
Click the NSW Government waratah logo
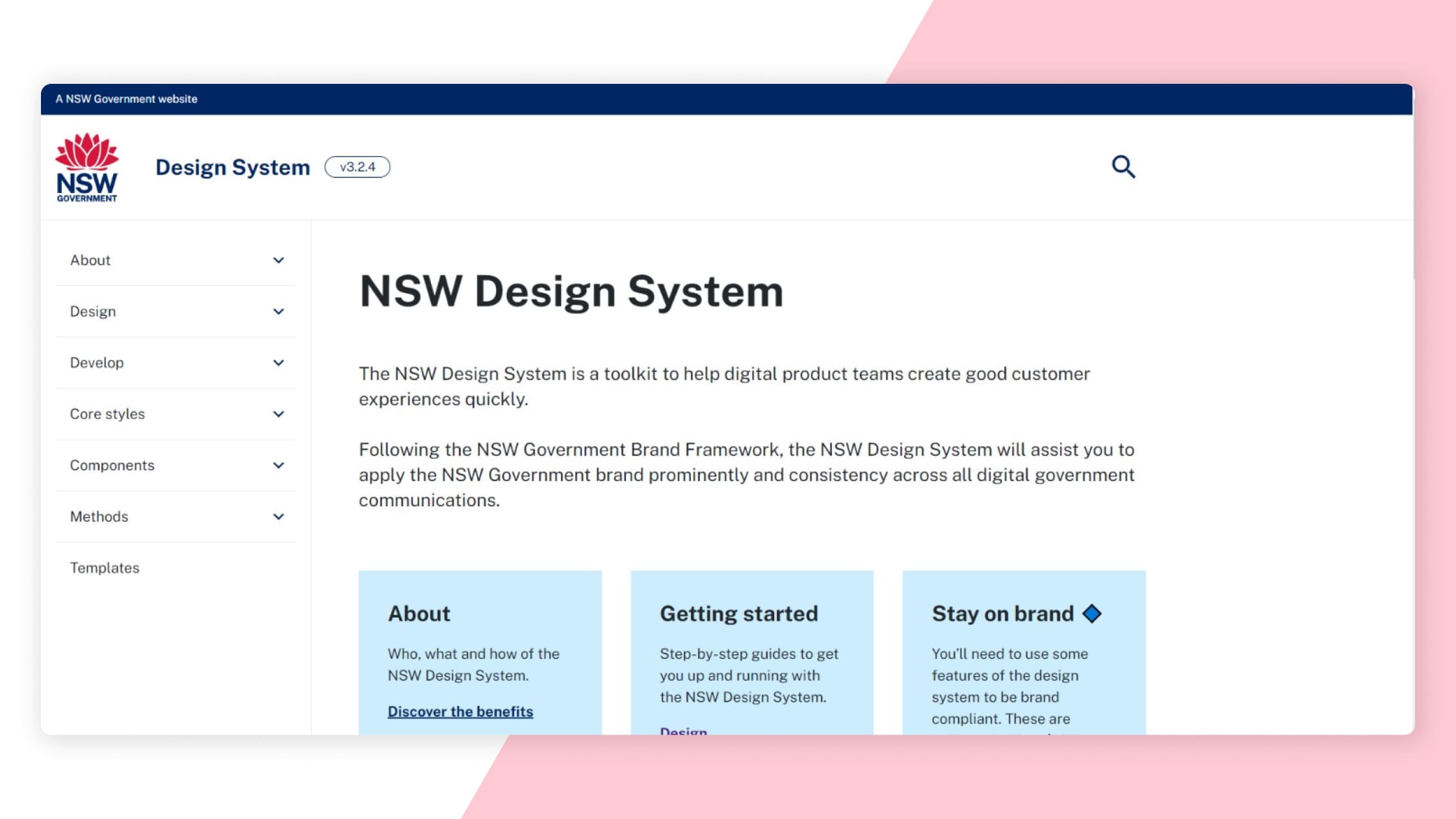point(86,167)
